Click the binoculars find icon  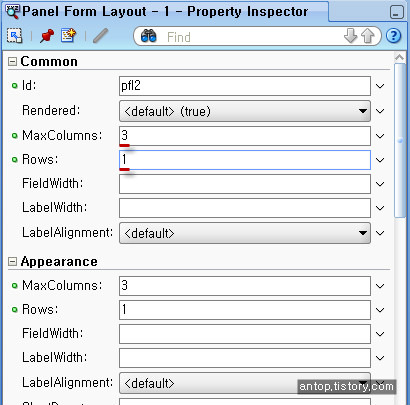point(149,36)
